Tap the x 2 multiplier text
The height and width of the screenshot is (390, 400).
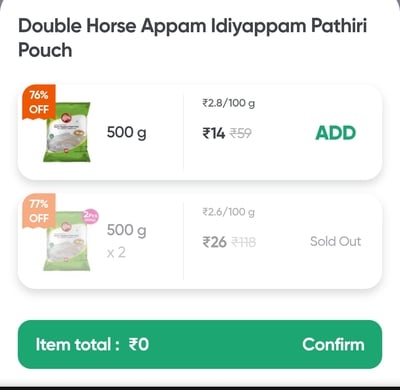click(116, 253)
